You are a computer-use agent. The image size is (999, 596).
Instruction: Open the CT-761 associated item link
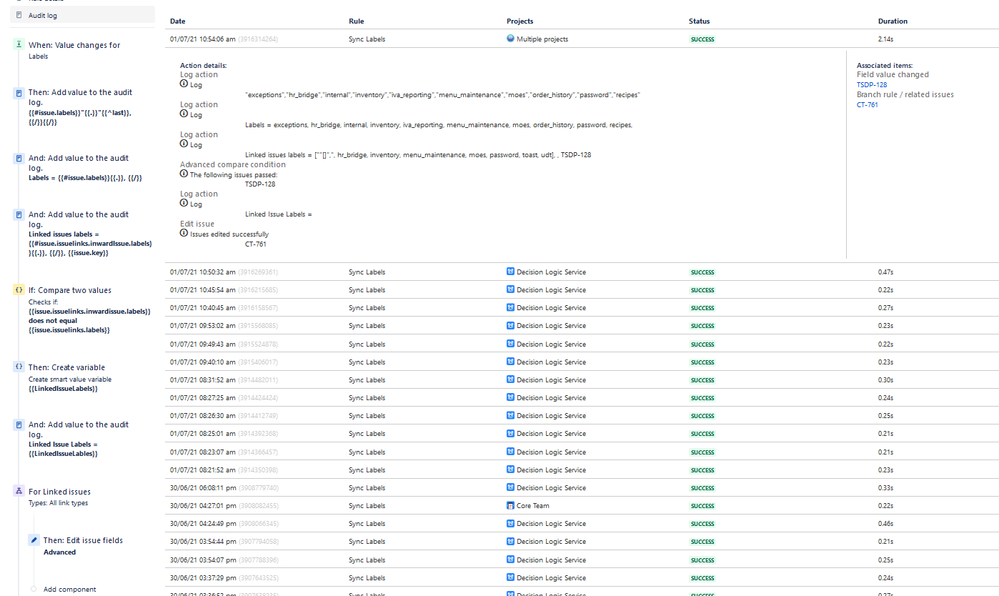(867, 105)
